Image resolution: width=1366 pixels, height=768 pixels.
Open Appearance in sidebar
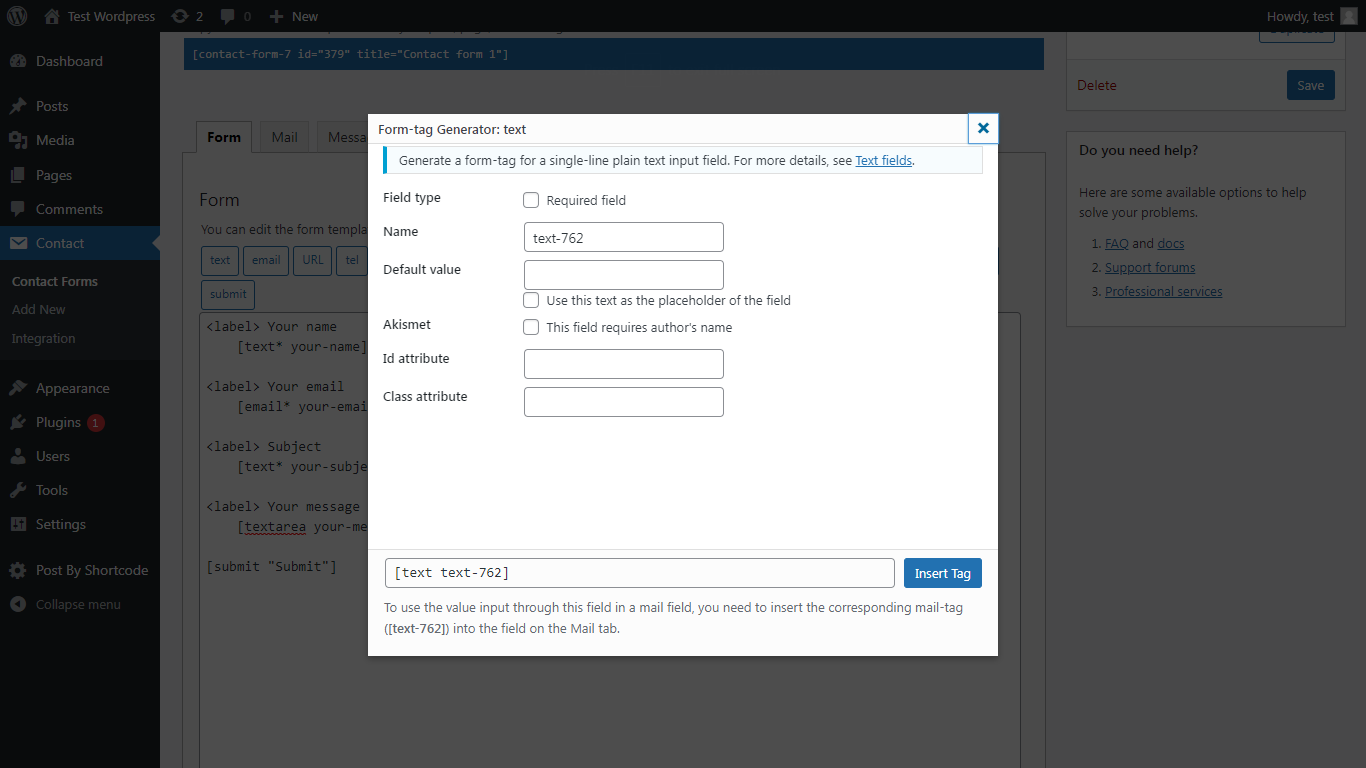click(x=80, y=388)
